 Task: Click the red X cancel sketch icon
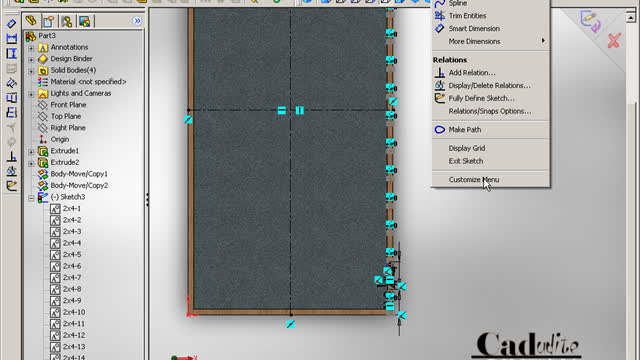tap(614, 40)
